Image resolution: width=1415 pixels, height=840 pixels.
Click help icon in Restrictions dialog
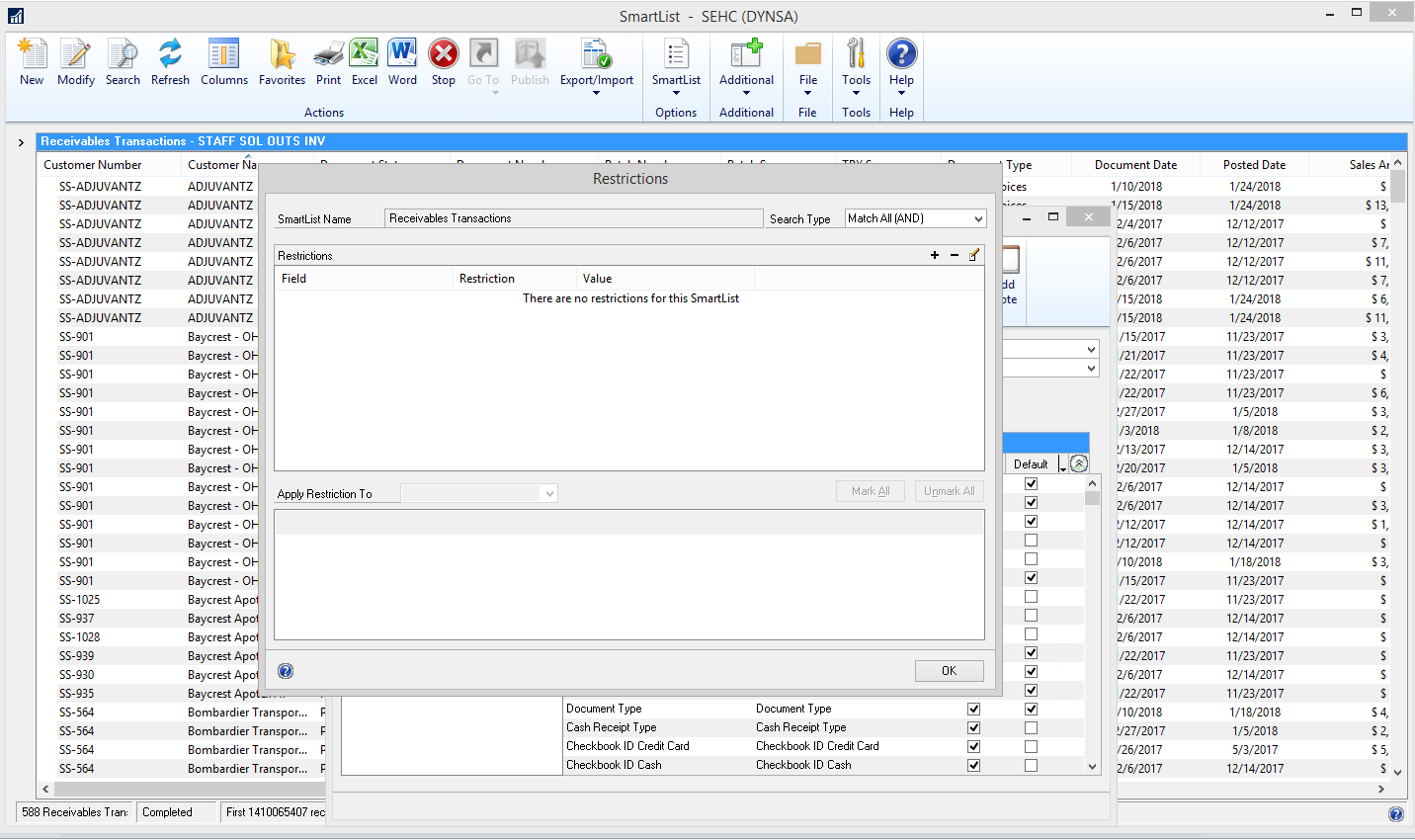[286, 671]
